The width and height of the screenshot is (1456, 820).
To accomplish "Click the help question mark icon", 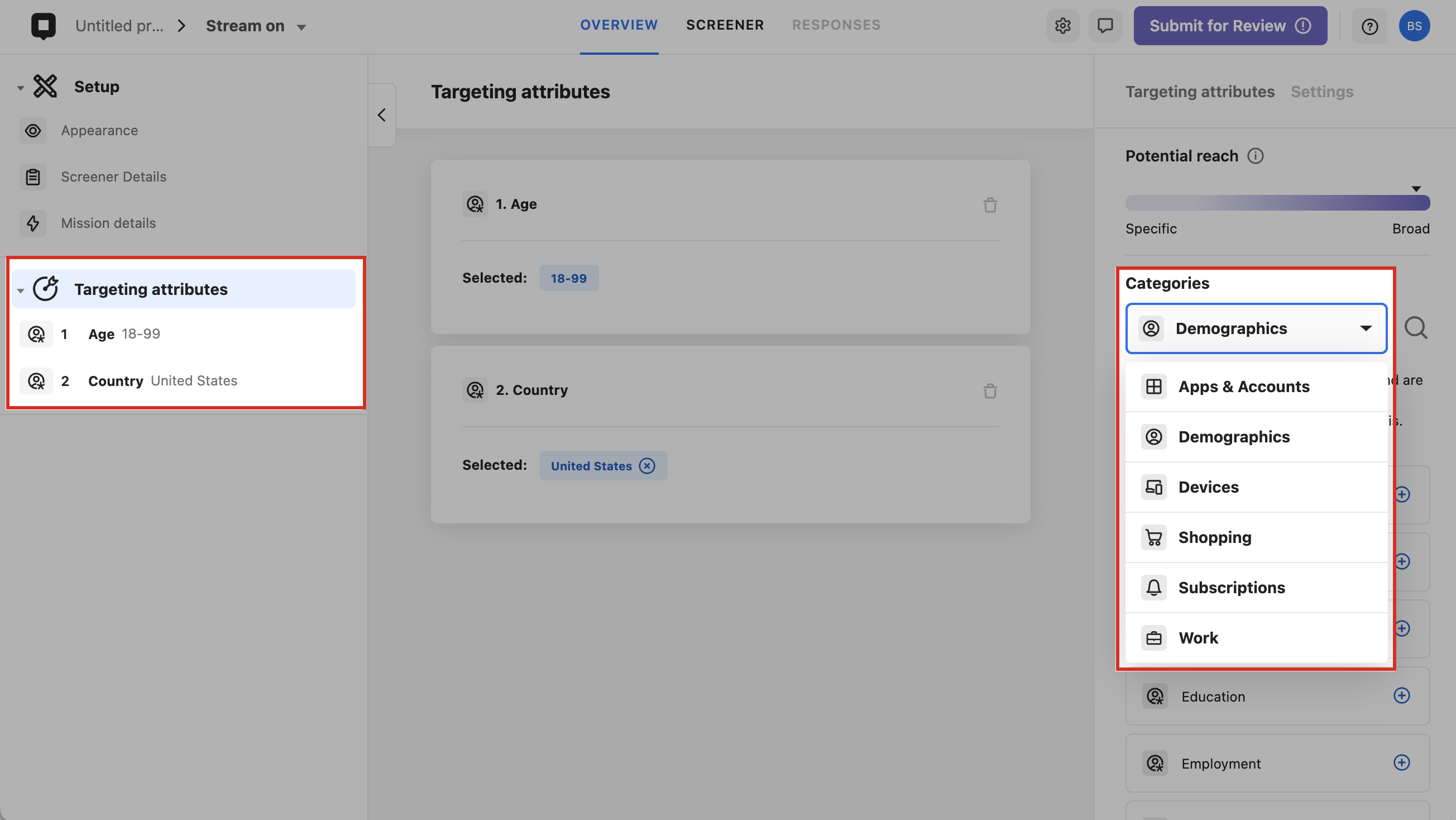I will 1369,27.
